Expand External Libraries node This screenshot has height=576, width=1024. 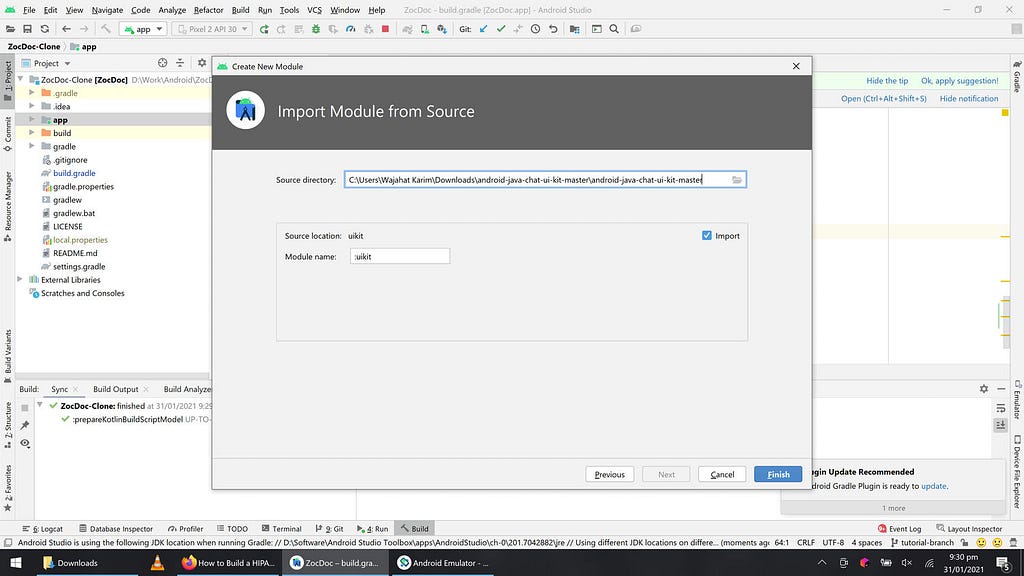coord(20,280)
